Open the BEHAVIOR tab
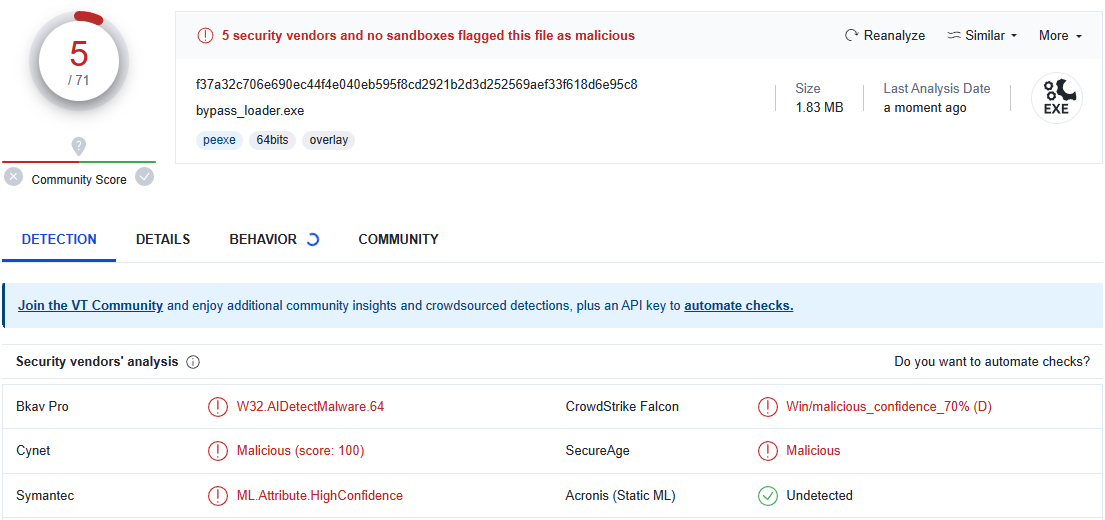Screen dimensions: 1105x520 [x=263, y=239]
